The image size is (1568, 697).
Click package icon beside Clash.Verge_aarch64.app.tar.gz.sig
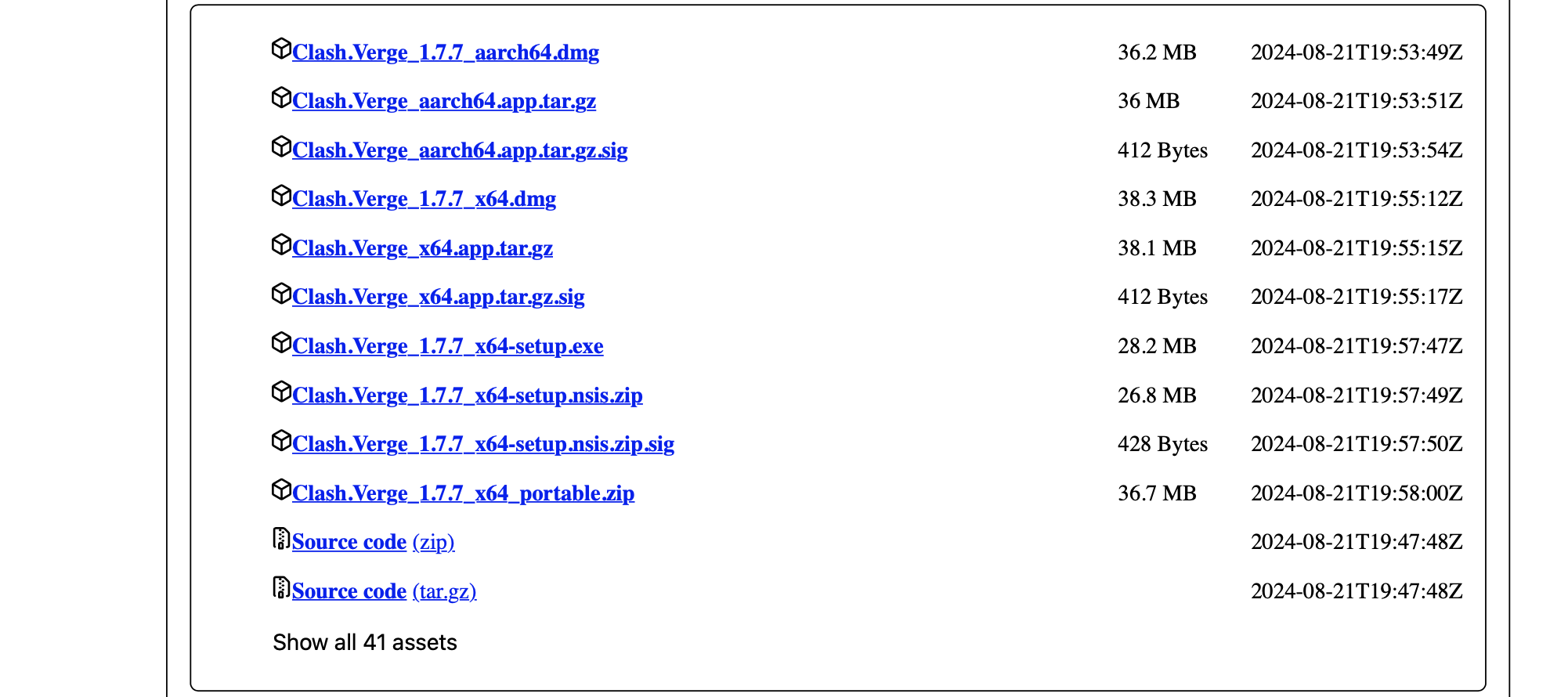coord(282,146)
